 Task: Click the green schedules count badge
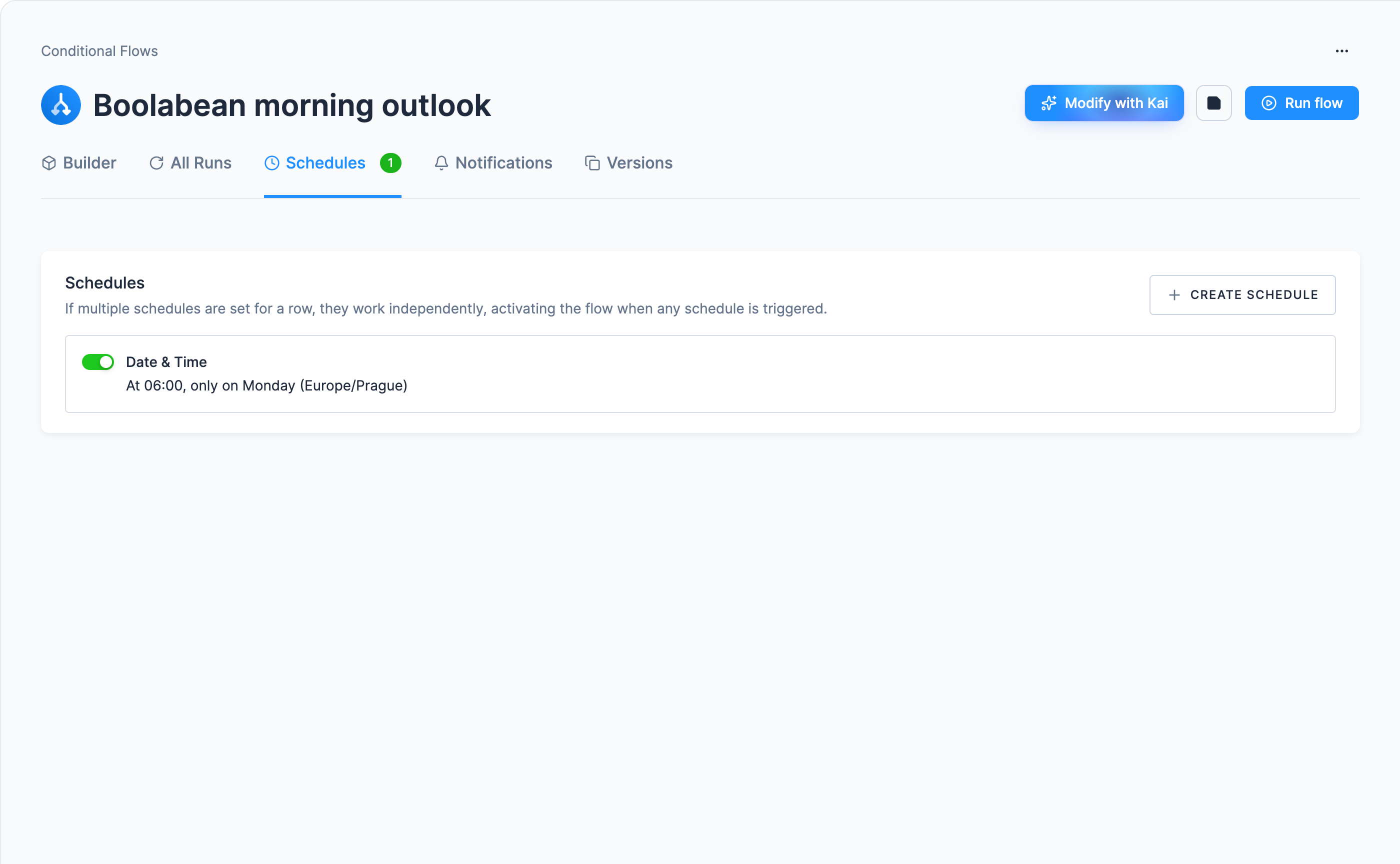click(390, 163)
